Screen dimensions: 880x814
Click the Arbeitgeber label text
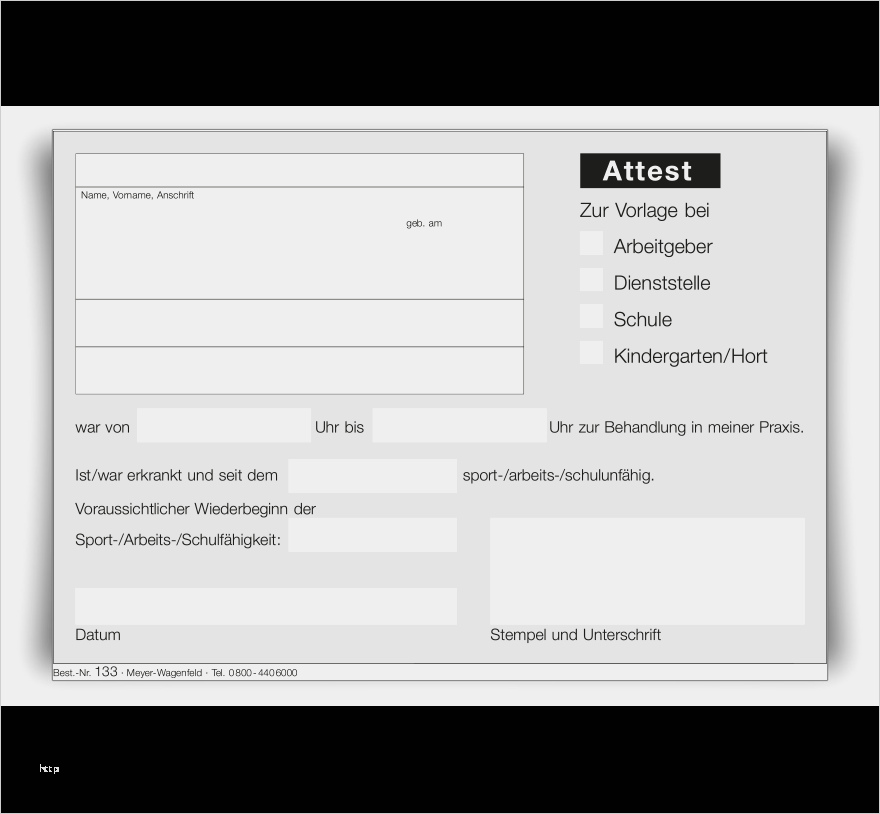point(663,247)
